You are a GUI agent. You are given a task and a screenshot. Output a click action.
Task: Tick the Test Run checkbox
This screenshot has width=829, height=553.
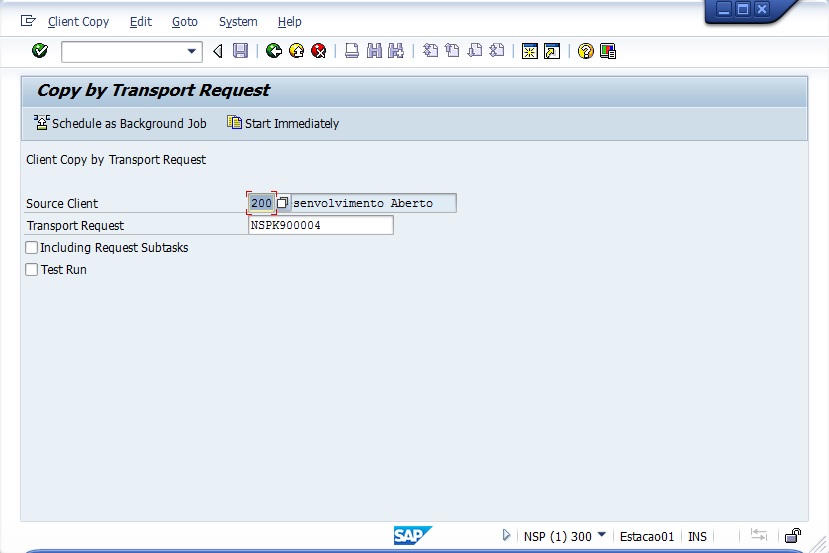(x=32, y=270)
